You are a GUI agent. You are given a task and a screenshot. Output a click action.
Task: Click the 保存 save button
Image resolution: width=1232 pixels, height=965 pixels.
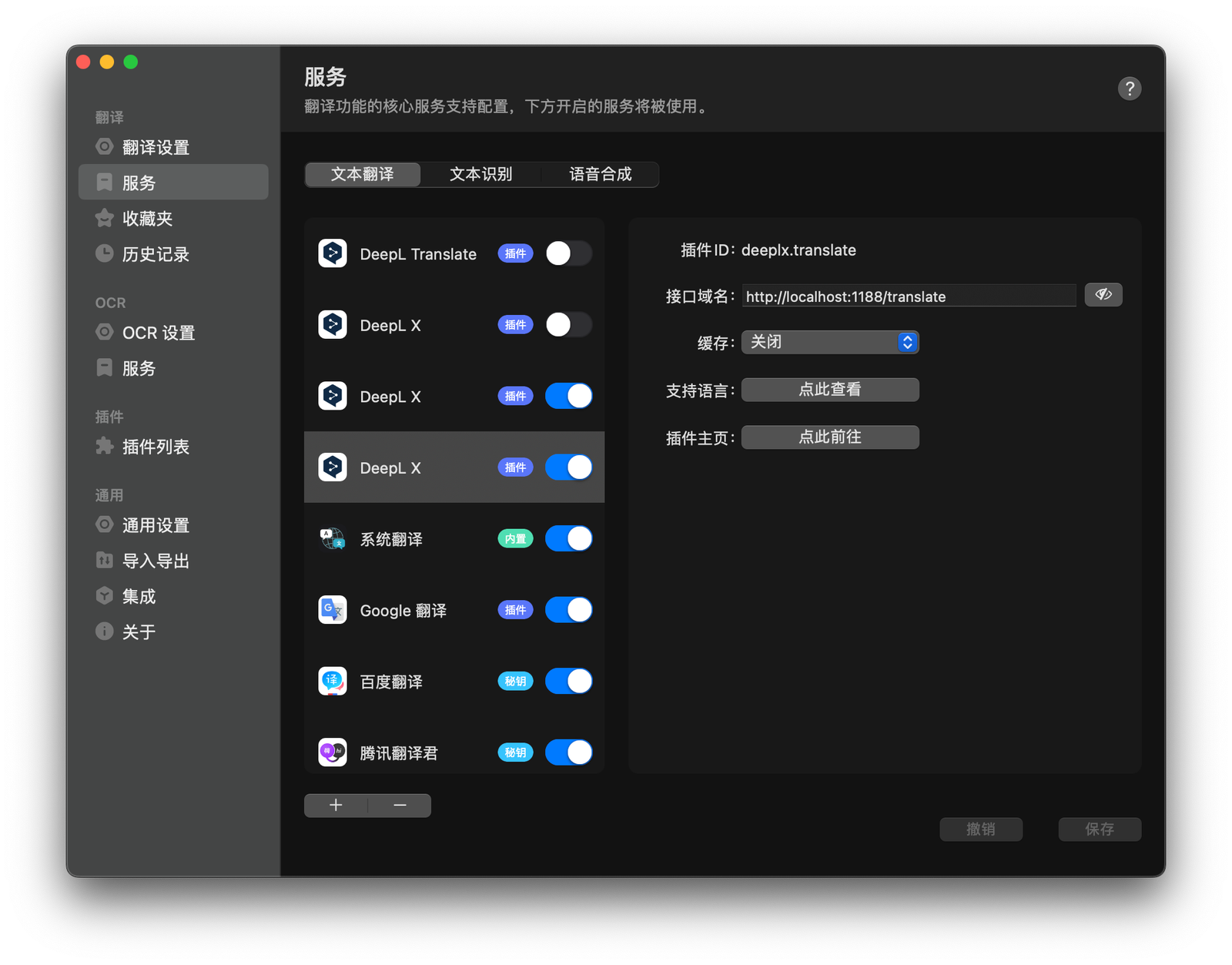pos(1100,829)
